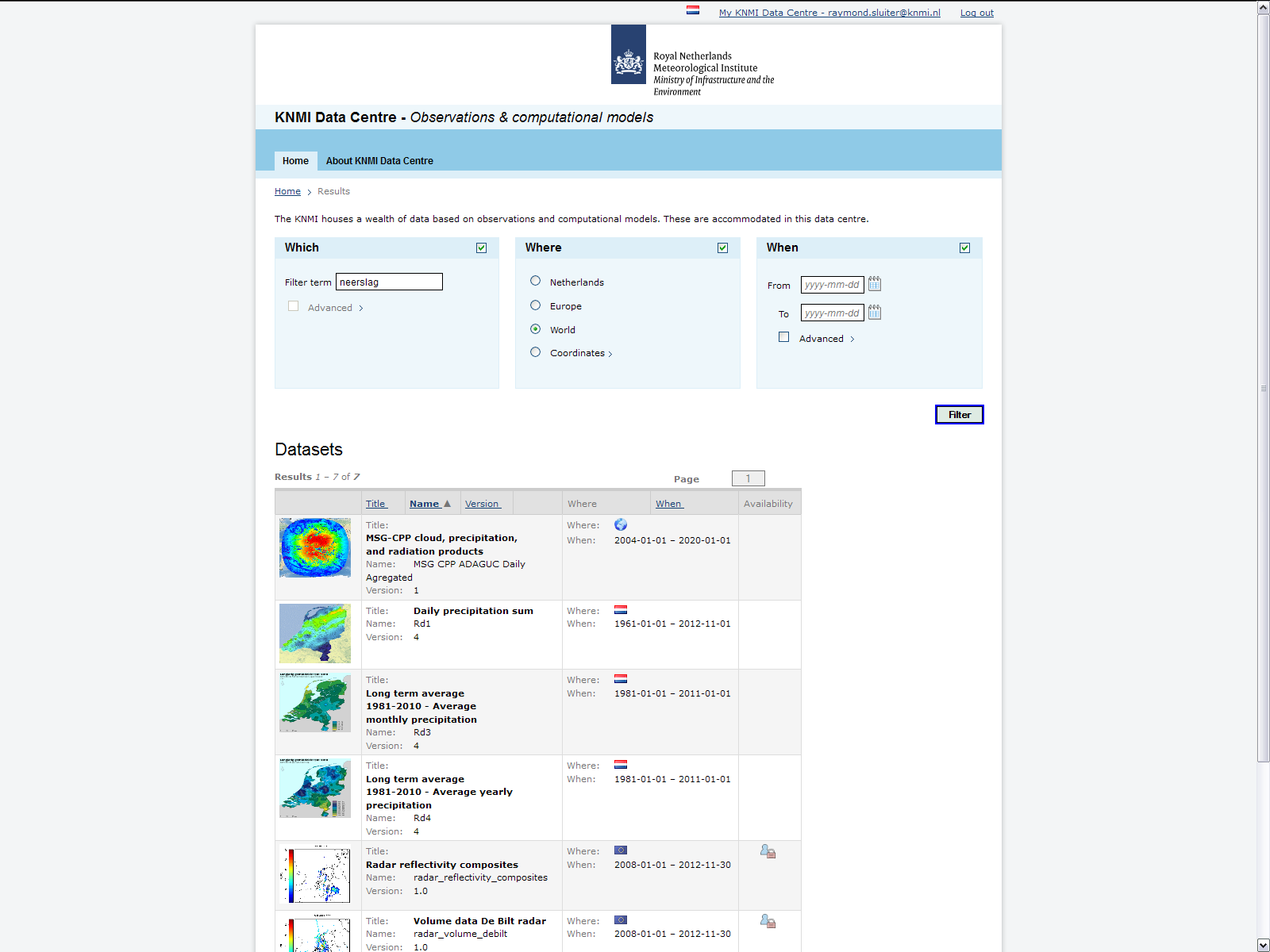
Task: Click the Daily precipitation sum title
Action: [x=473, y=611]
